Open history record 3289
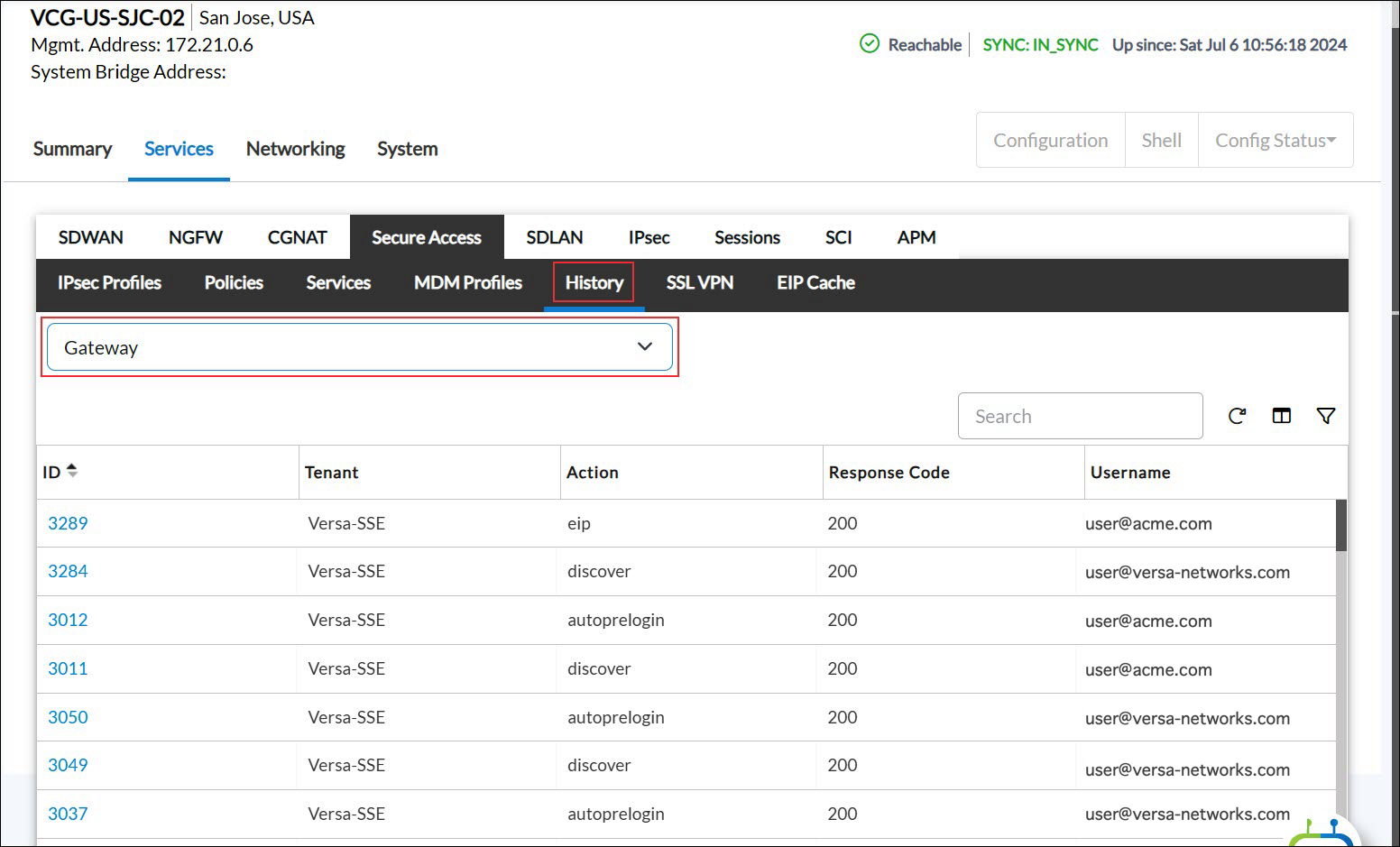 pyautogui.click(x=67, y=523)
